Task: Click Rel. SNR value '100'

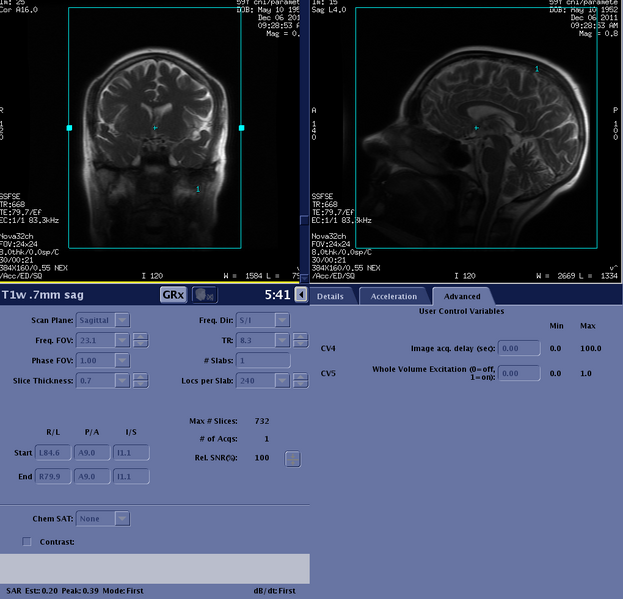Action: (262, 458)
